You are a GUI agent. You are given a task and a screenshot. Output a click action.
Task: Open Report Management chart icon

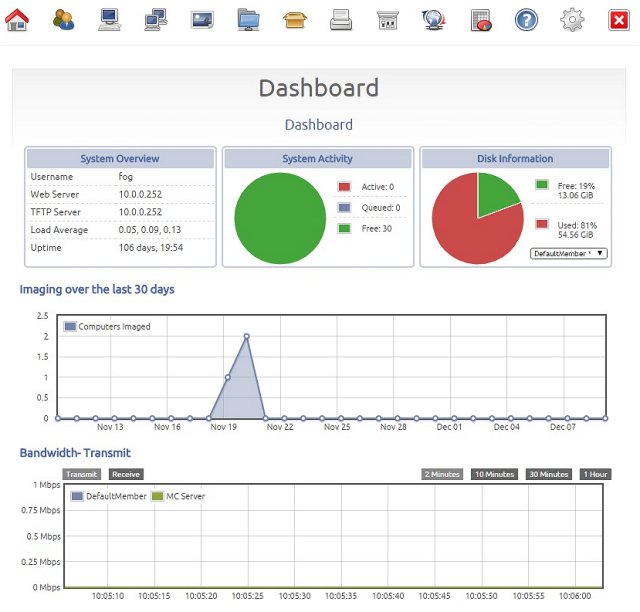480,20
